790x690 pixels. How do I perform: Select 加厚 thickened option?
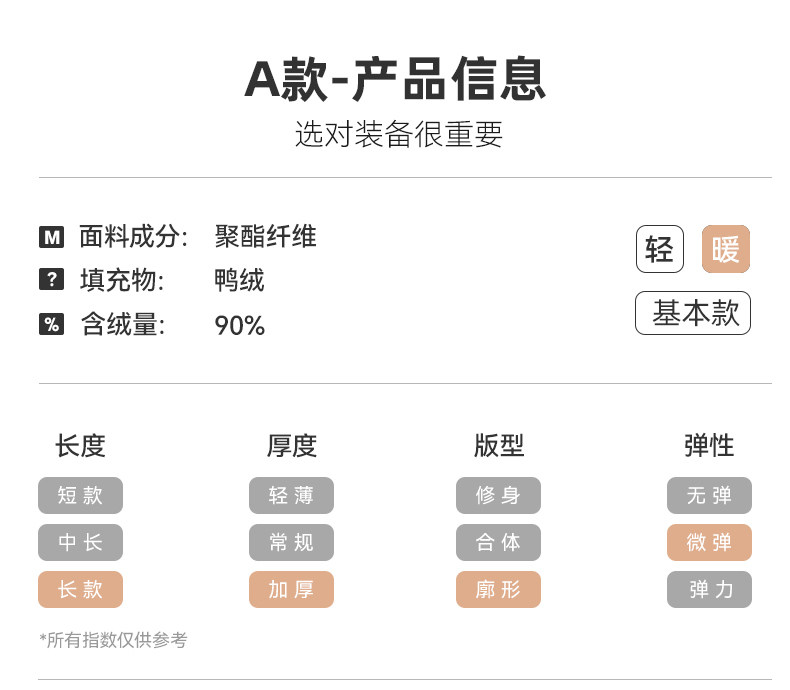291,589
